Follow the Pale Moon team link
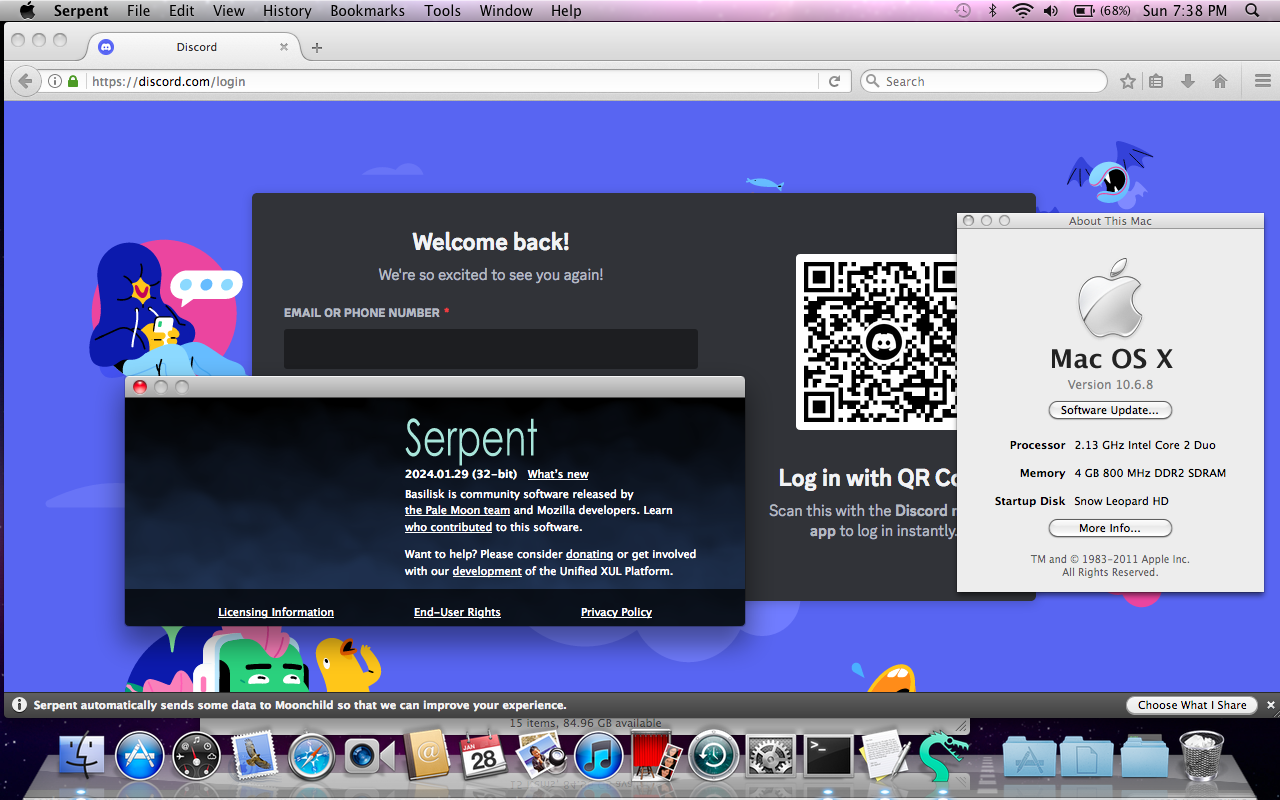 [457, 510]
